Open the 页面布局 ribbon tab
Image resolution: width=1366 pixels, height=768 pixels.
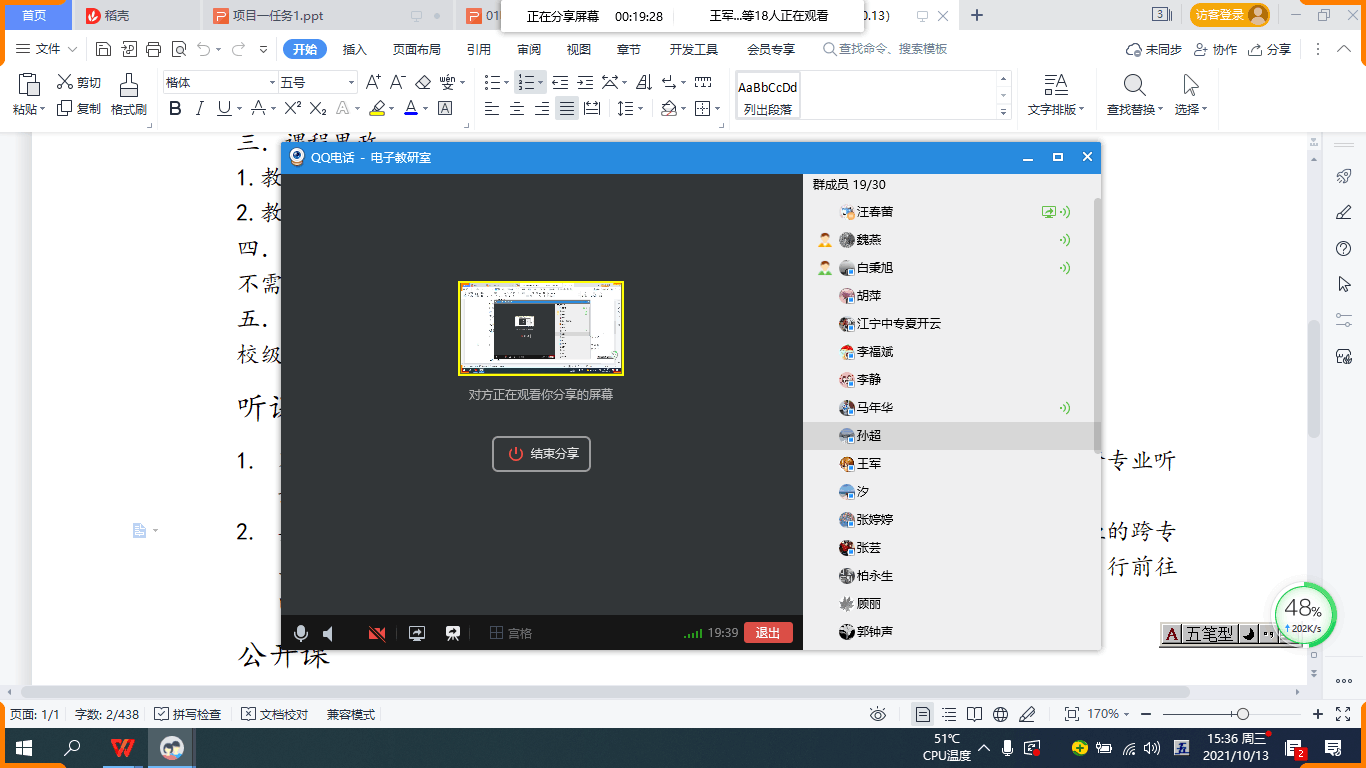coord(416,49)
